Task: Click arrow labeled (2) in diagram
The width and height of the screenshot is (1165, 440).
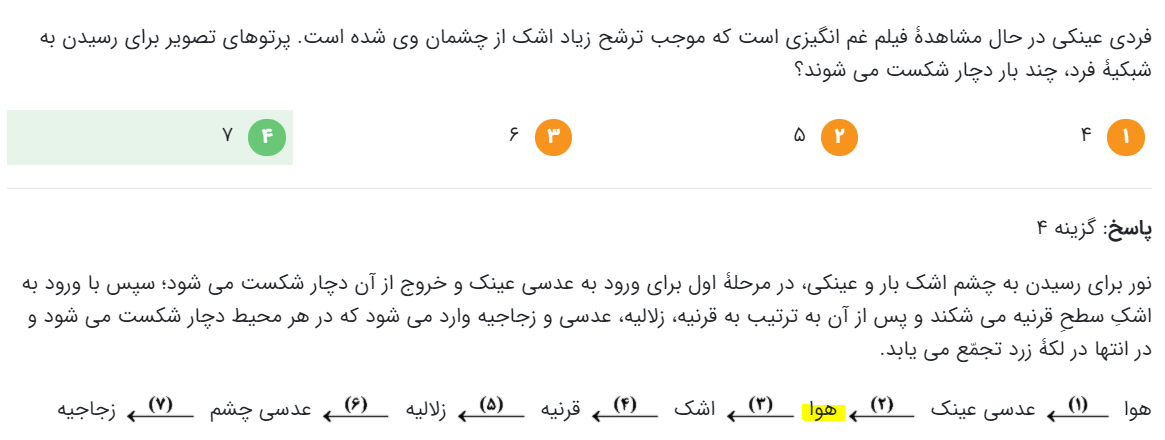Action: pos(882,410)
